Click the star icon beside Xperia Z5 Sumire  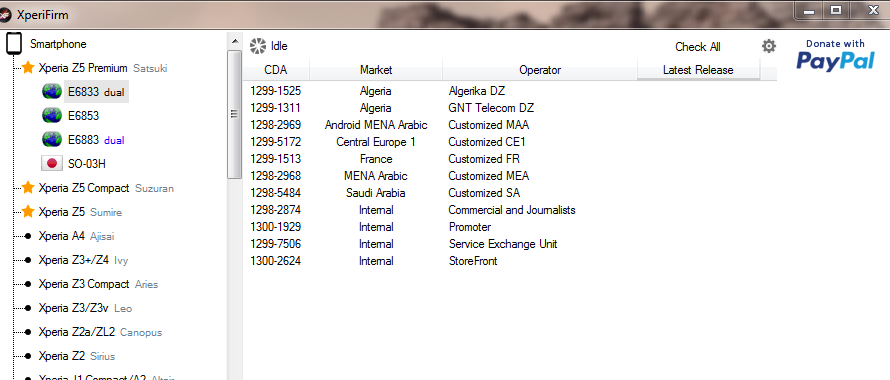tap(28, 212)
